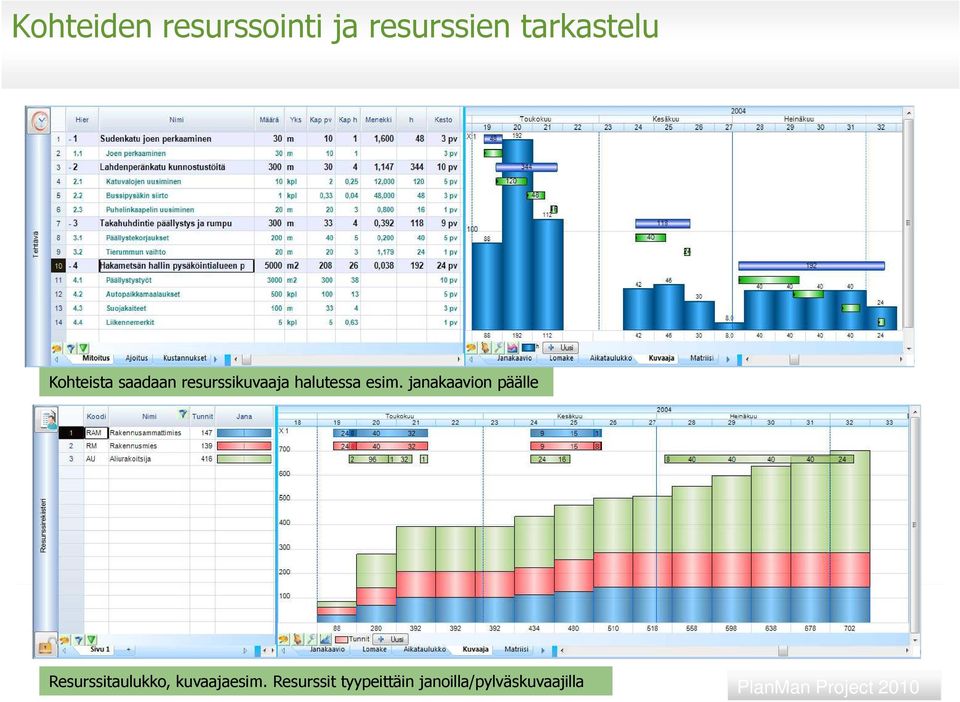Click the blue color swatch in upper chart toolbar

[x=528, y=348]
